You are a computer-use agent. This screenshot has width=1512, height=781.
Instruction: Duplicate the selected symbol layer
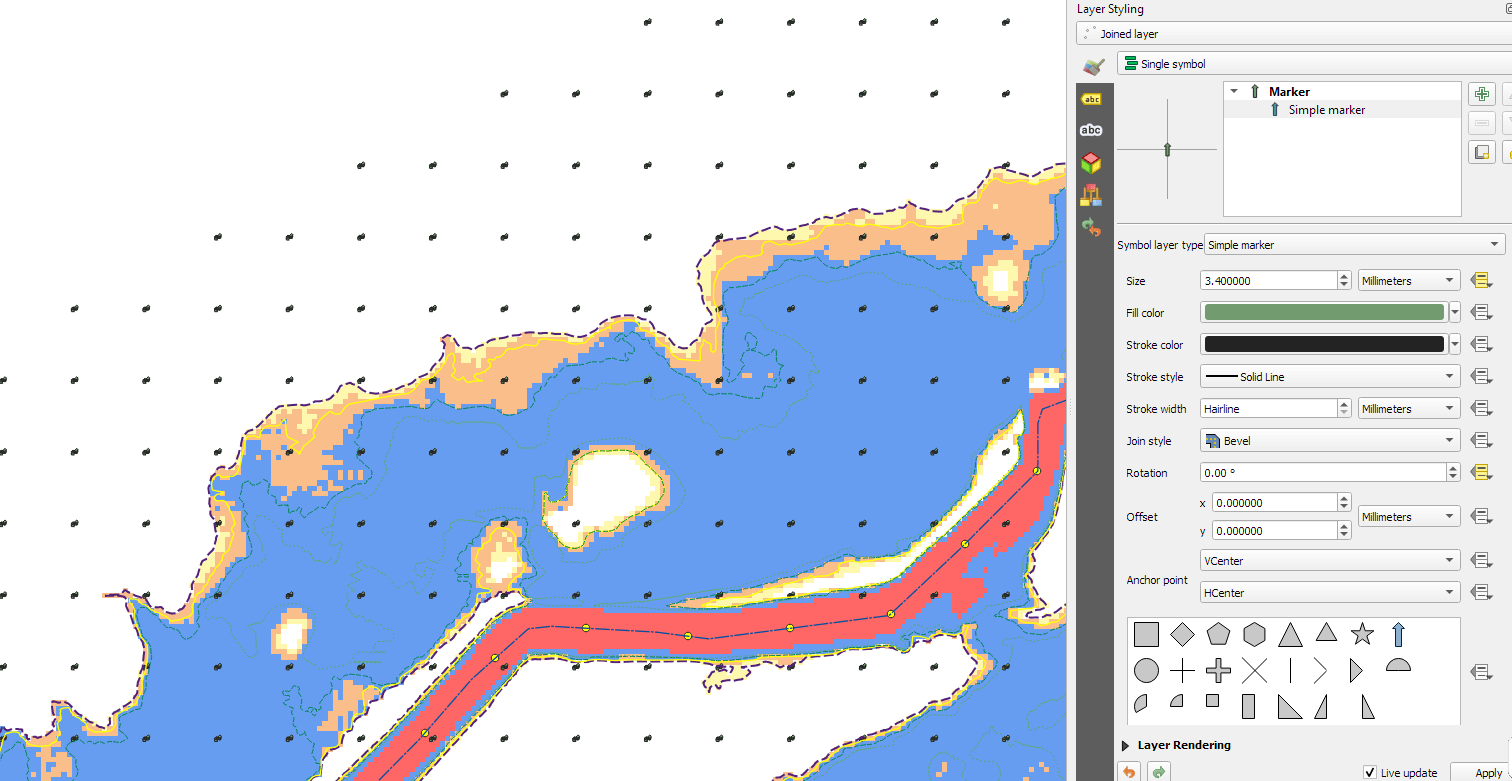point(1481,152)
